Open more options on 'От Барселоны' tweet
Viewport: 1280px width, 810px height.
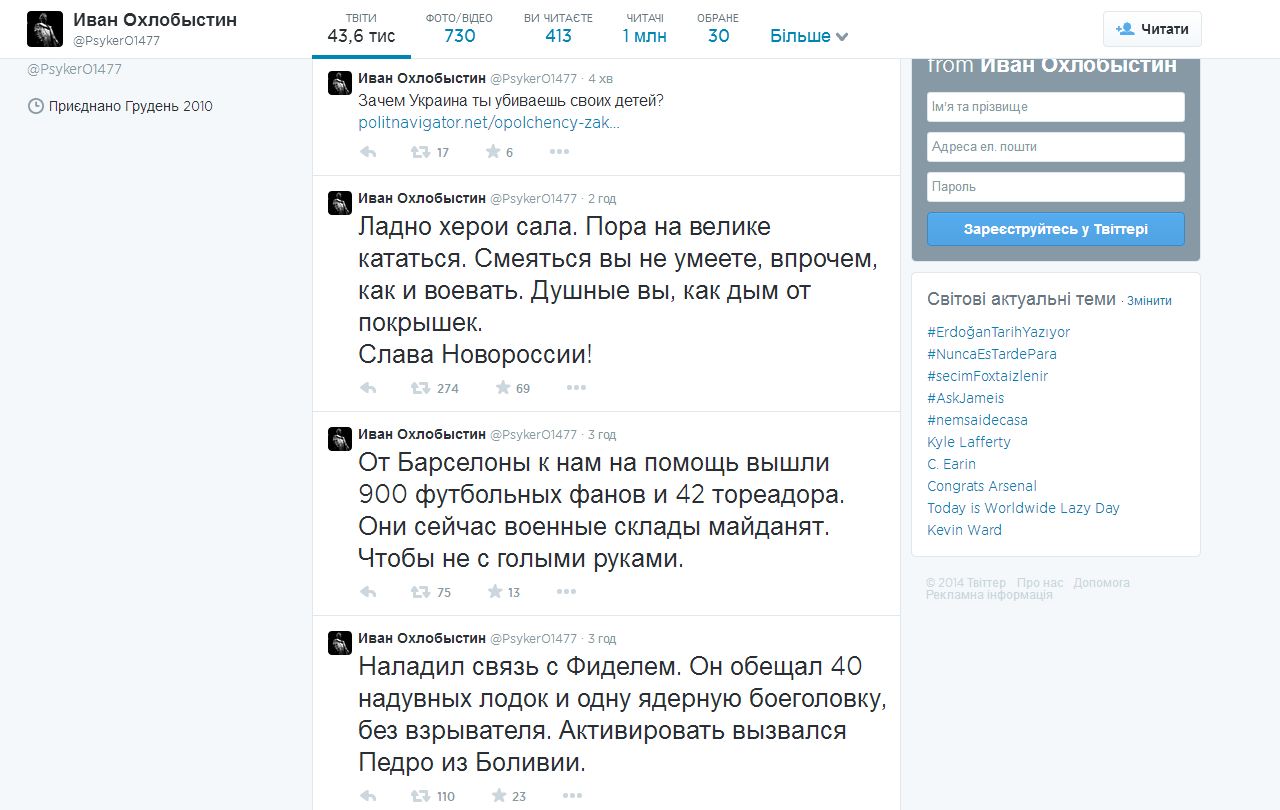tap(567, 592)
